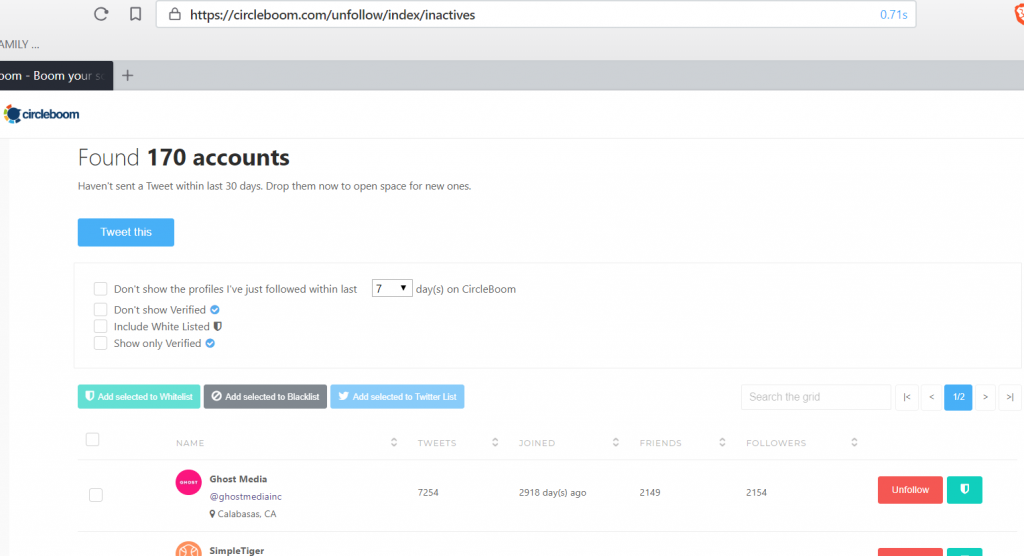The width and height of the screenshot is (1024, 556).
Task: Click the 1/2 page indicator
Action: (x=958, y=397)
